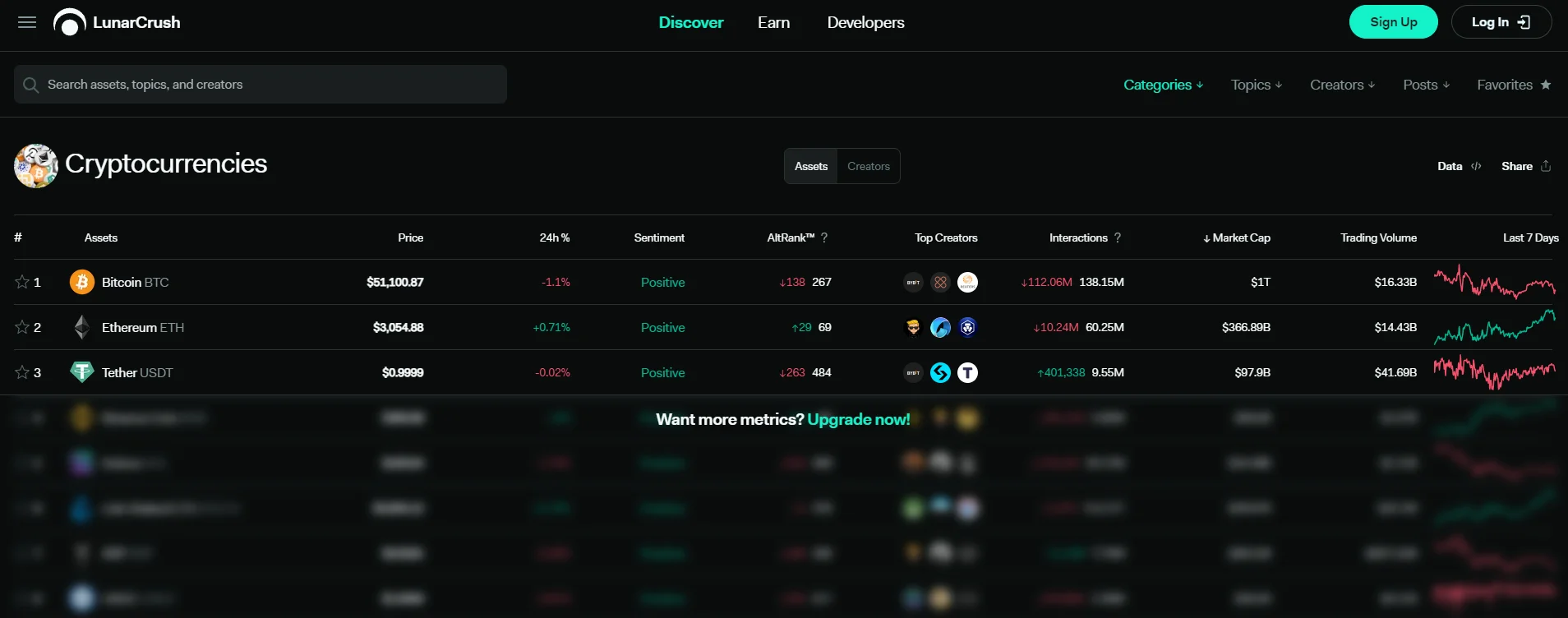Open the Earn menu
Viewport: 1568px width, 618px height.
[x=773, y=22]
